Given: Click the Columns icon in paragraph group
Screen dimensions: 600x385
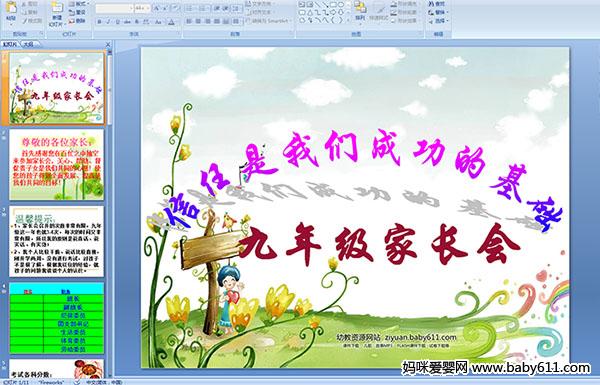Looking at the screenshot, I should [236, 21].
